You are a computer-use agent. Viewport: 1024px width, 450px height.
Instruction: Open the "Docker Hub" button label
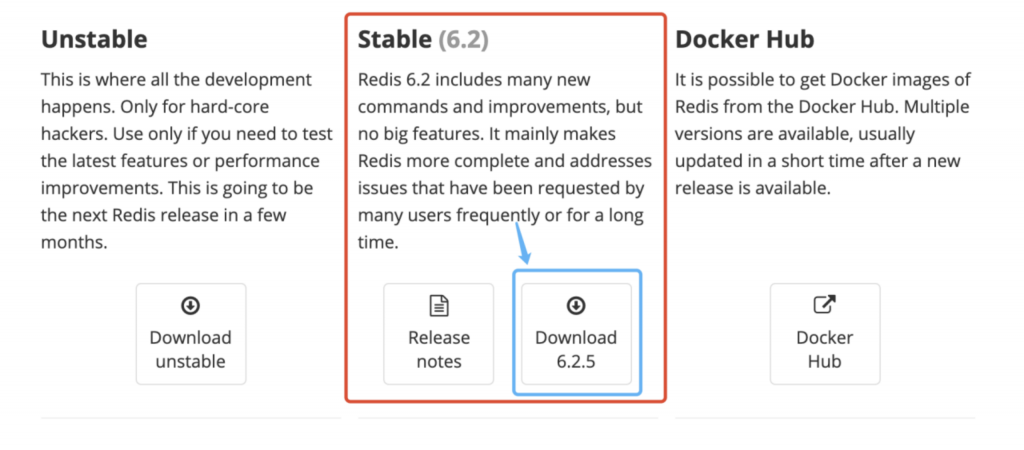pos(824,349)
